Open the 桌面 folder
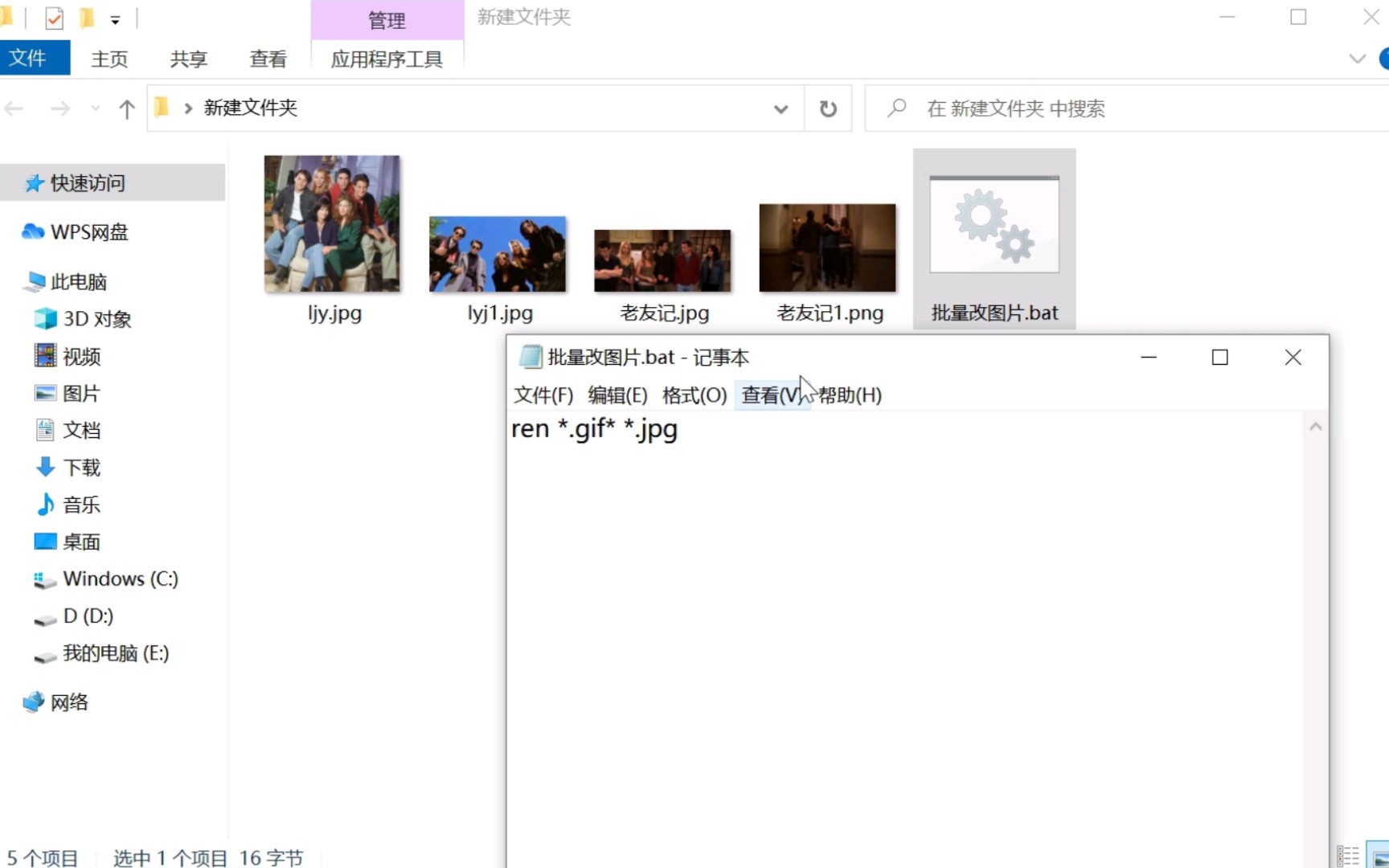This screenshot has height=868, width=1389. pos(81,542)
